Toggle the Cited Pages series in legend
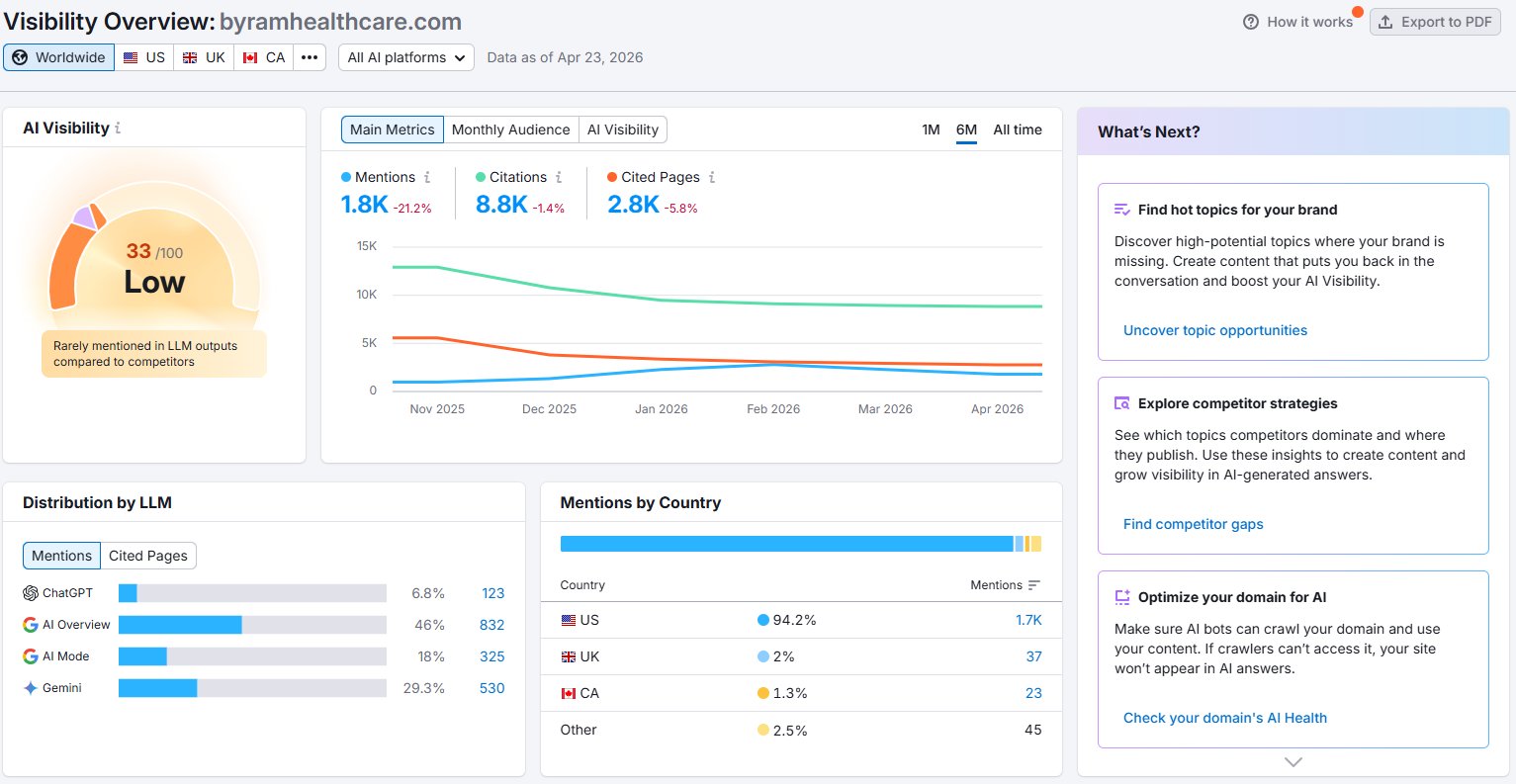 coord(654,177)
